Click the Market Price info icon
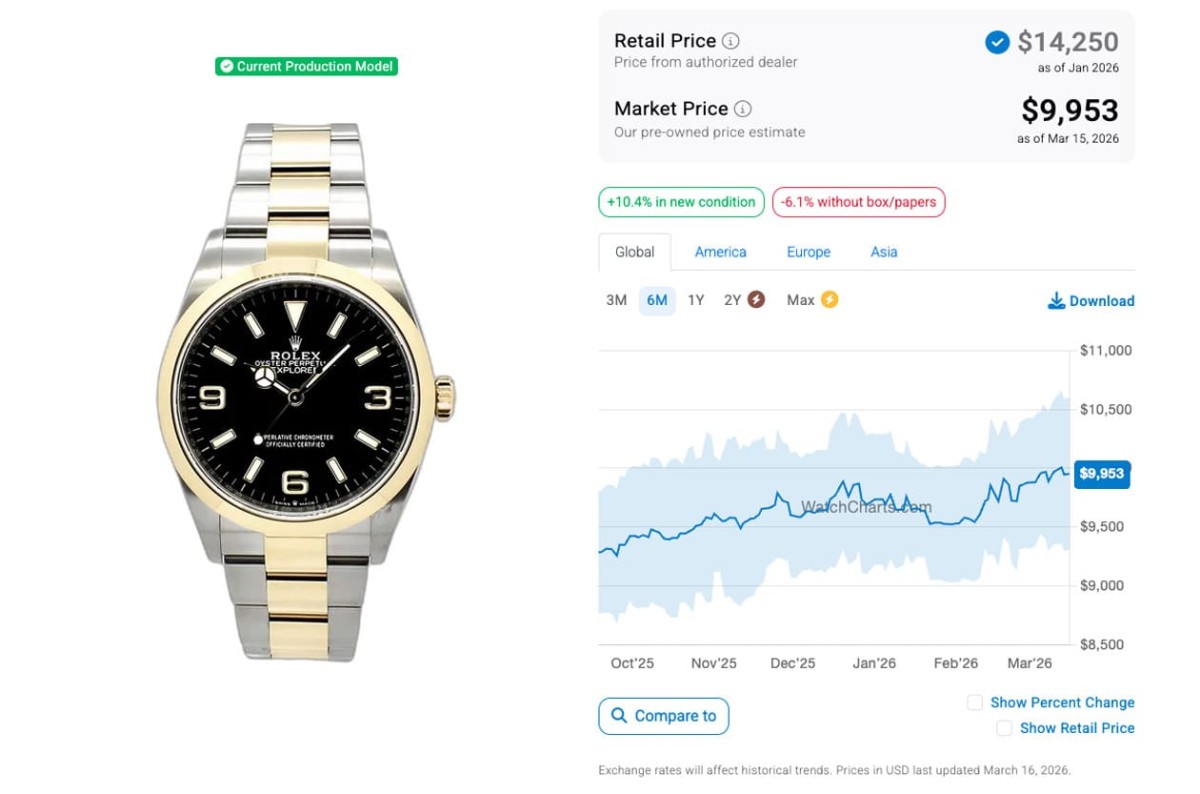 coord(743,109)
